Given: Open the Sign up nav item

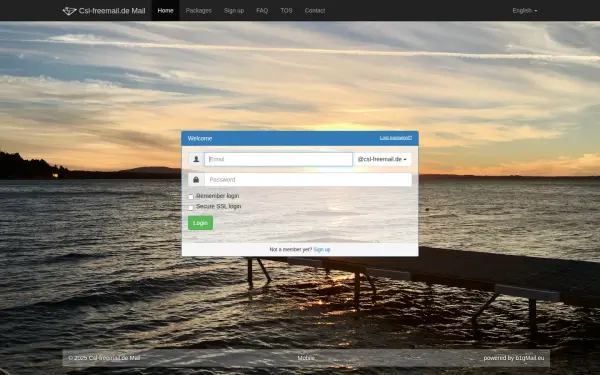Looking at the screenshot, I should pos(234,10).
